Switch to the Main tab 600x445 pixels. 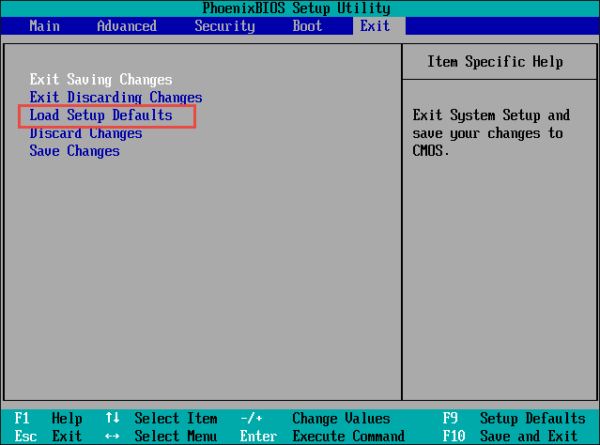click(45, 26)
